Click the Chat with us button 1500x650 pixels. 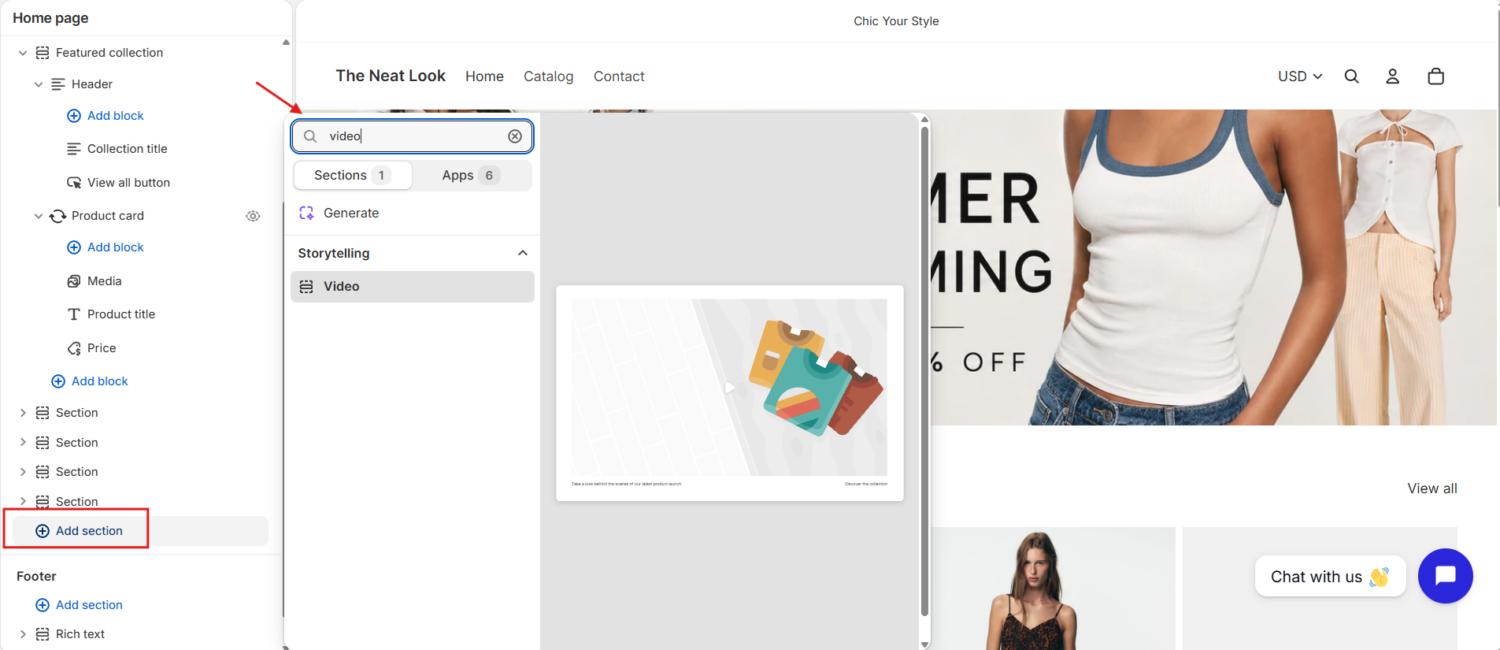point(1330,577)
